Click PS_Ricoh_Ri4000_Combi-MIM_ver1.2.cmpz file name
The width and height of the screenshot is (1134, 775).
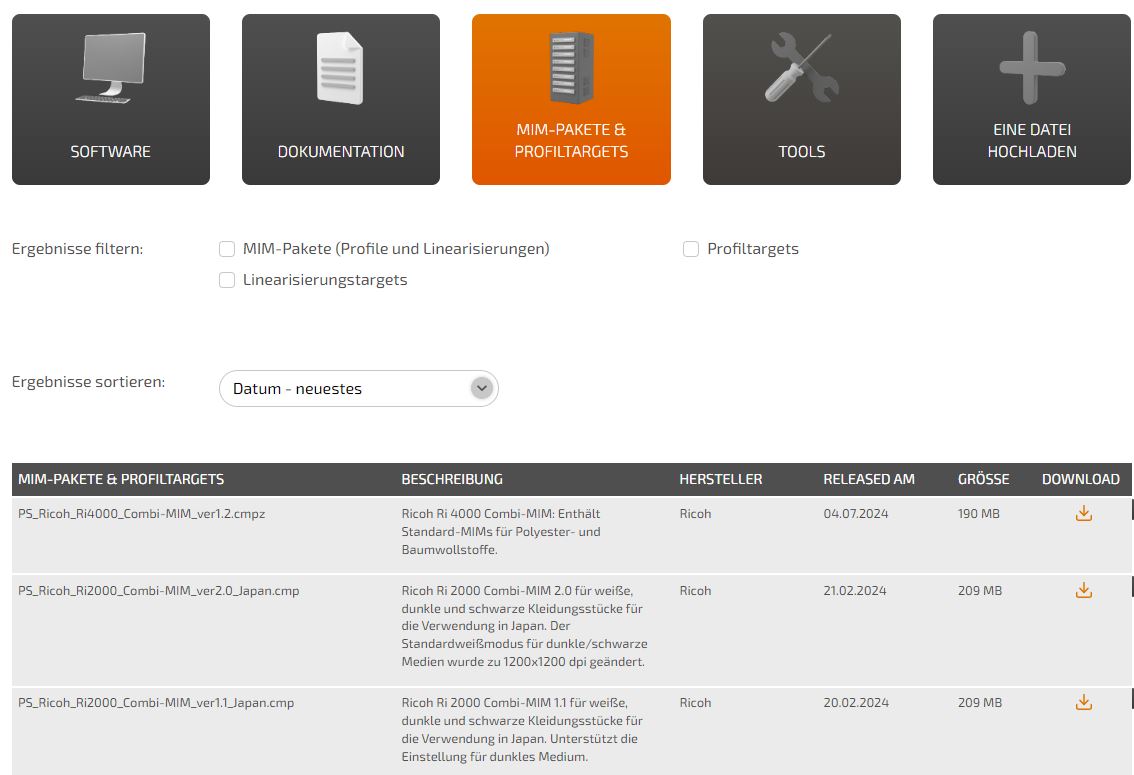coord(141,514)
